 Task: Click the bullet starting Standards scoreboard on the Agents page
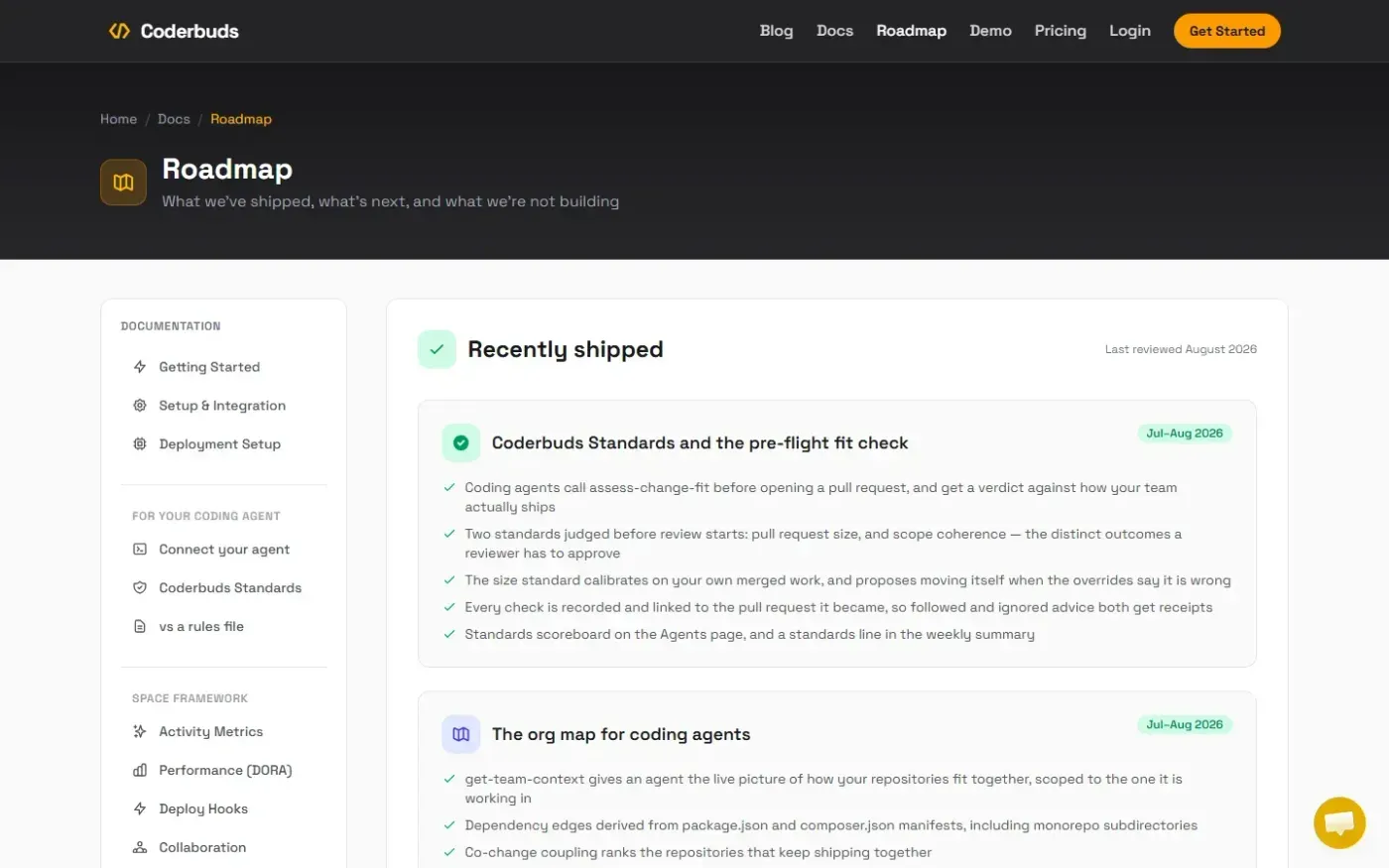749,634
